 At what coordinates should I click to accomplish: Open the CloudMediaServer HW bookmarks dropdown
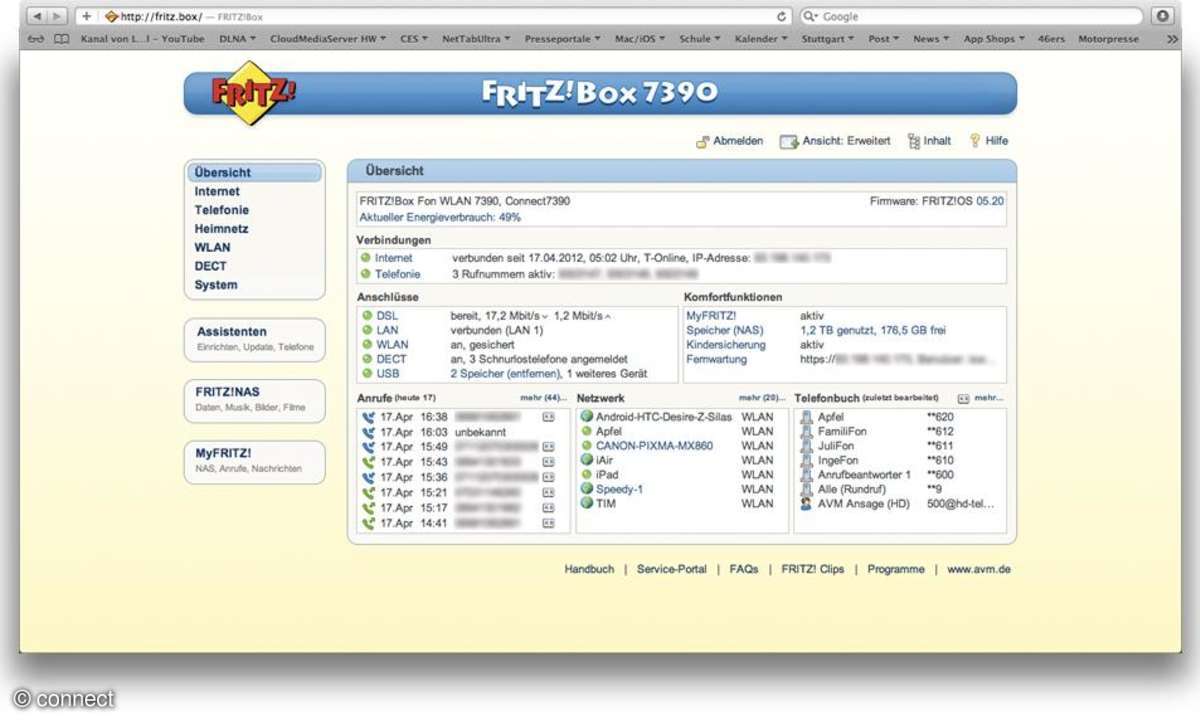tap(330, 39)
